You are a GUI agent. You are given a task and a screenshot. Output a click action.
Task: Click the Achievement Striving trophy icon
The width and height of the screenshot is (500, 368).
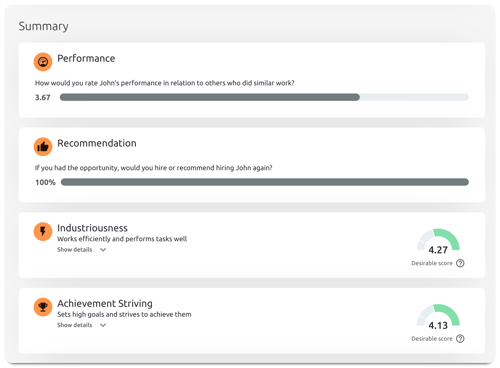[43, 307]
